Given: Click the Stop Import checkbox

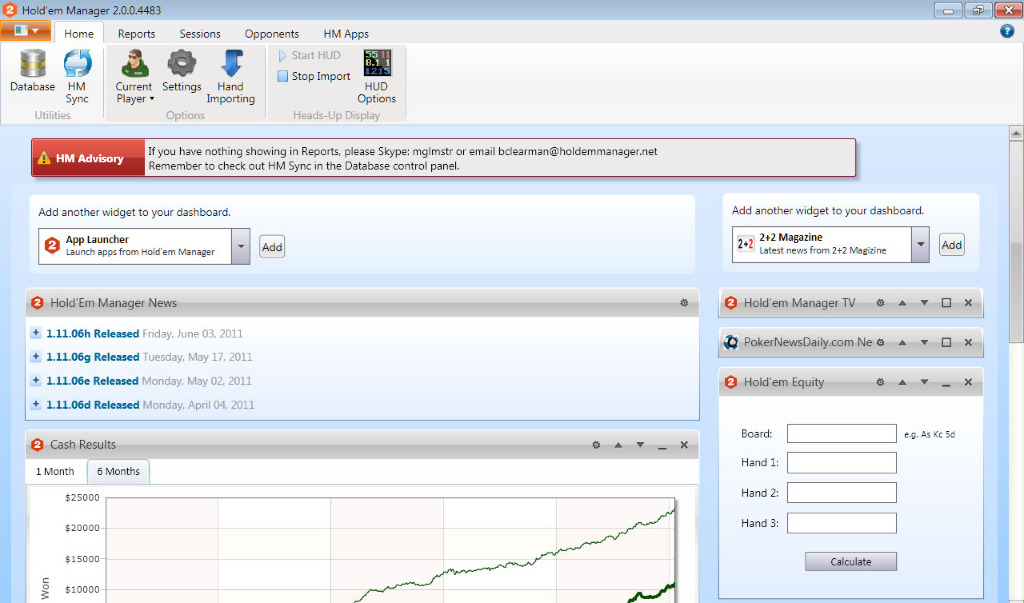Looking at the screenshot, I should [283, 76].
